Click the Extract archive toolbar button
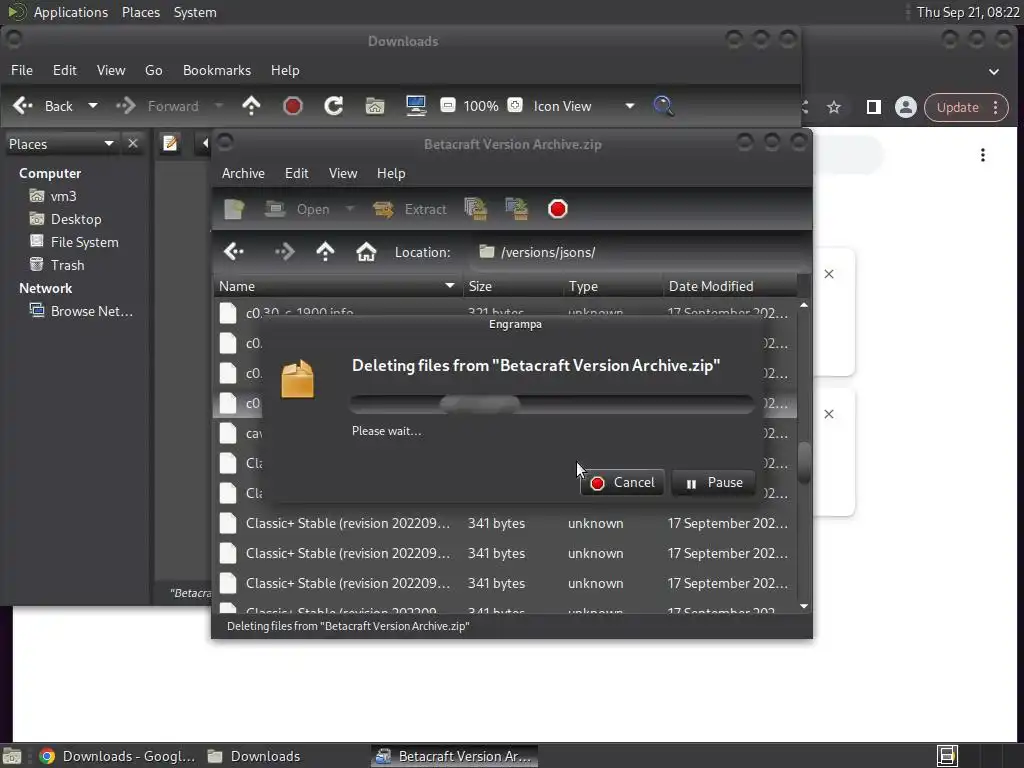 (x=409, y=209)
